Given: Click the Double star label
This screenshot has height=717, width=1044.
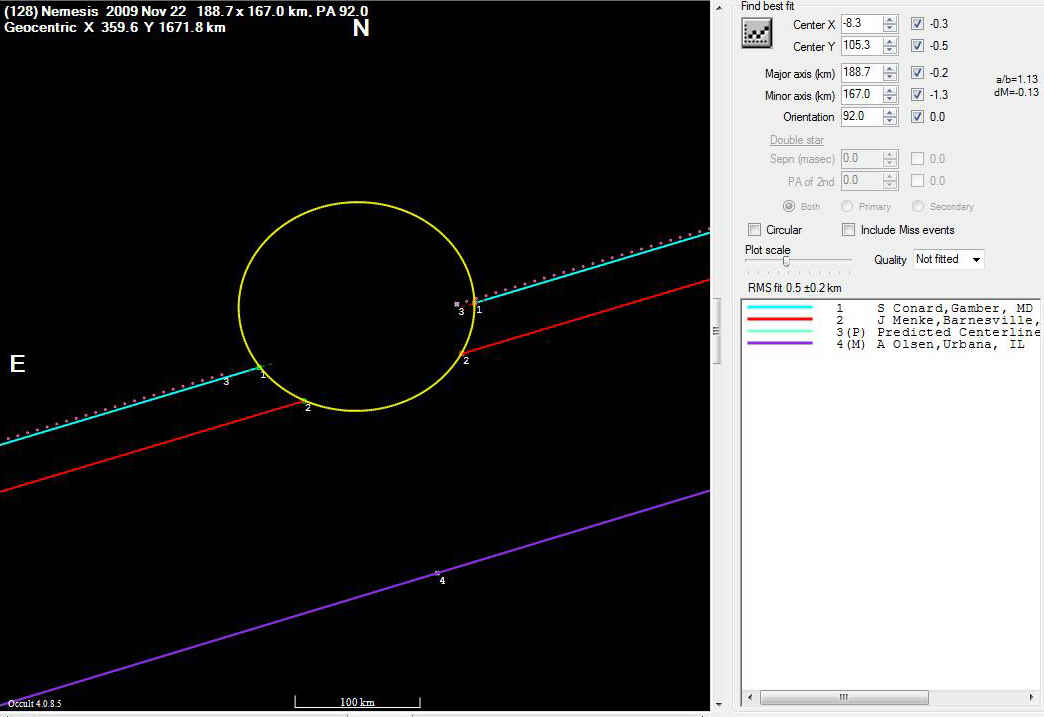Looking at the screenshot, I should pos(796,140).
